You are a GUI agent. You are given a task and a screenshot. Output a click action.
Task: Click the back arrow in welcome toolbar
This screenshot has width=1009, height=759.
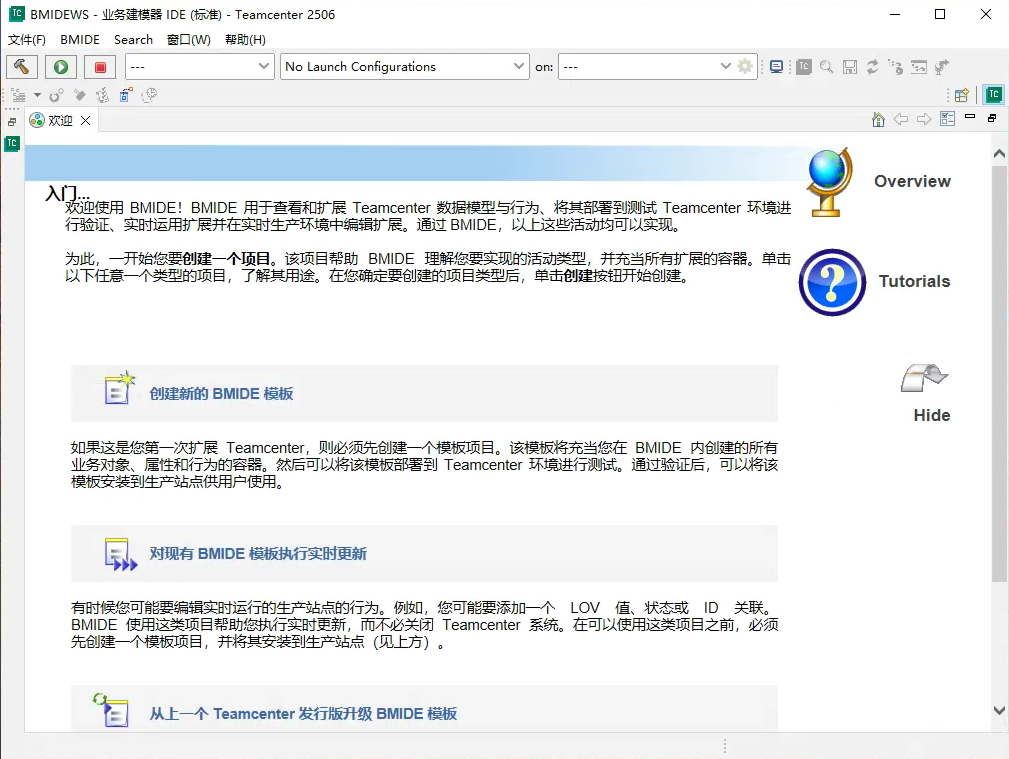point(901,119)
